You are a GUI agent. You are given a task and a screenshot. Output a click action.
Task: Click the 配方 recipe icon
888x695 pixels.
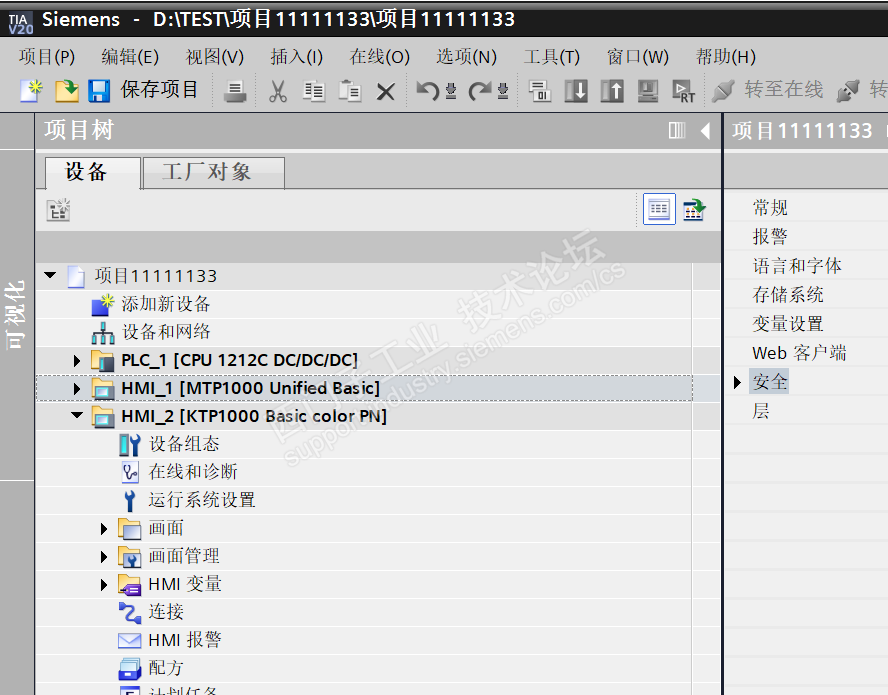pos(130,668)
